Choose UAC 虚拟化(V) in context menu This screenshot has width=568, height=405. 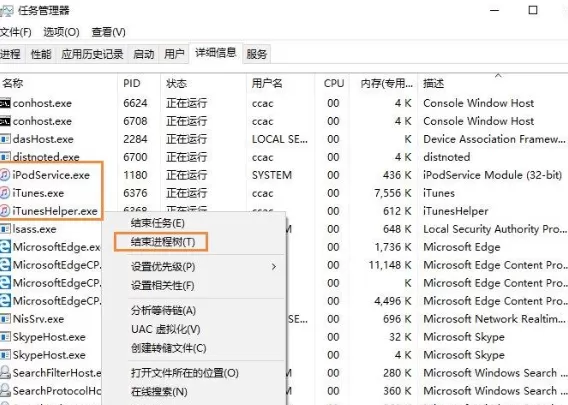click(166, 329)
